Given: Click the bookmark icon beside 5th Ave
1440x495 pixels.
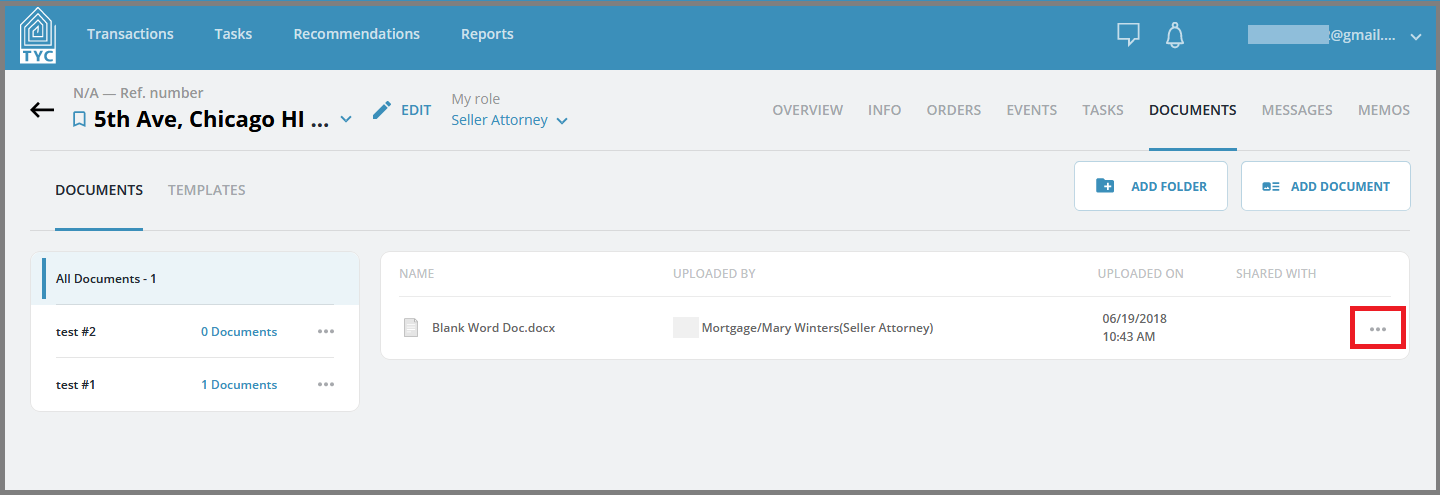Looking at the screenshot, I should (x=80, y=120).
